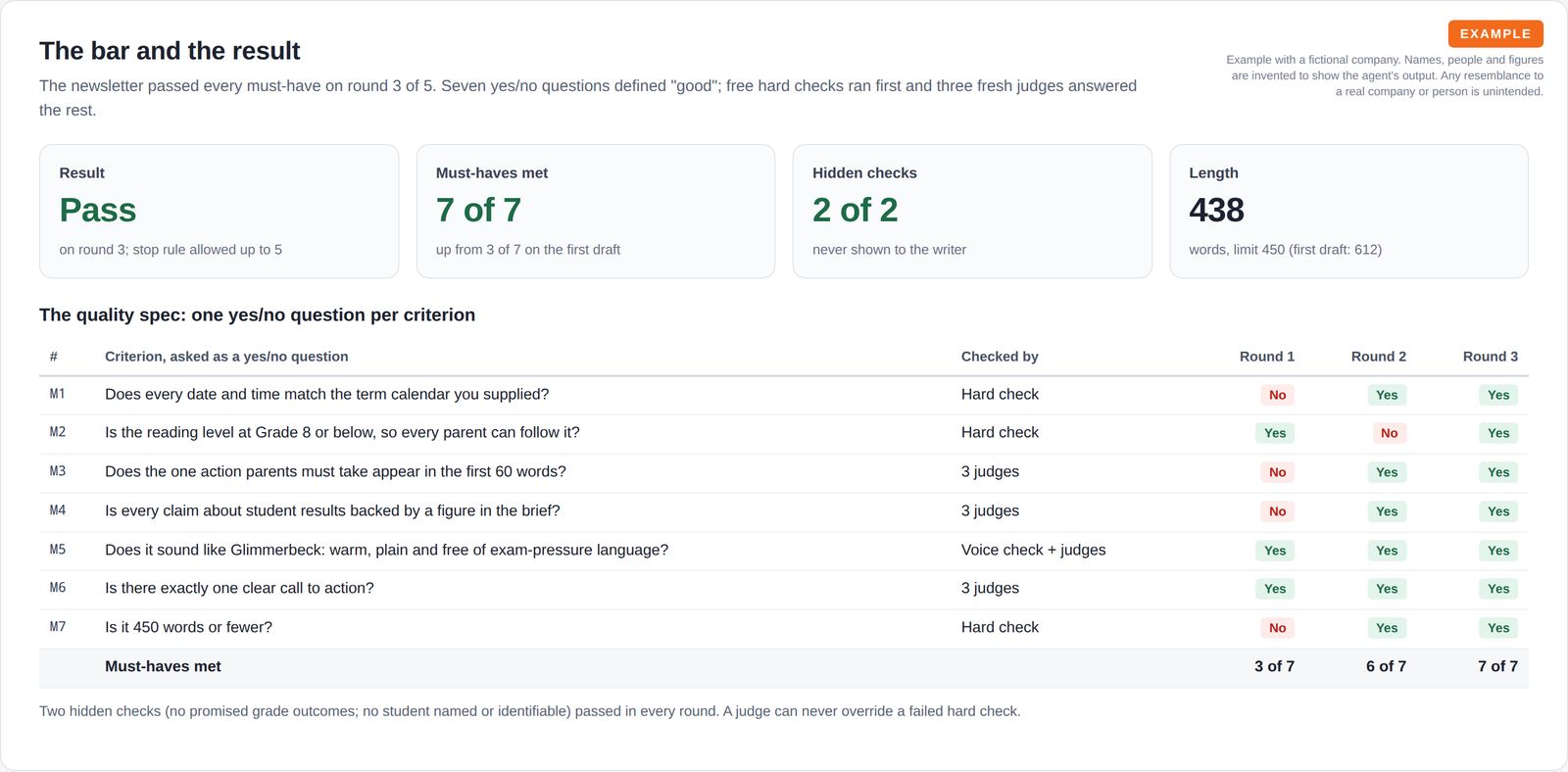Click the Must-haves met summary row label
Image resolution: width=1568 pixels, height=772 pixels.
point(163,666)
